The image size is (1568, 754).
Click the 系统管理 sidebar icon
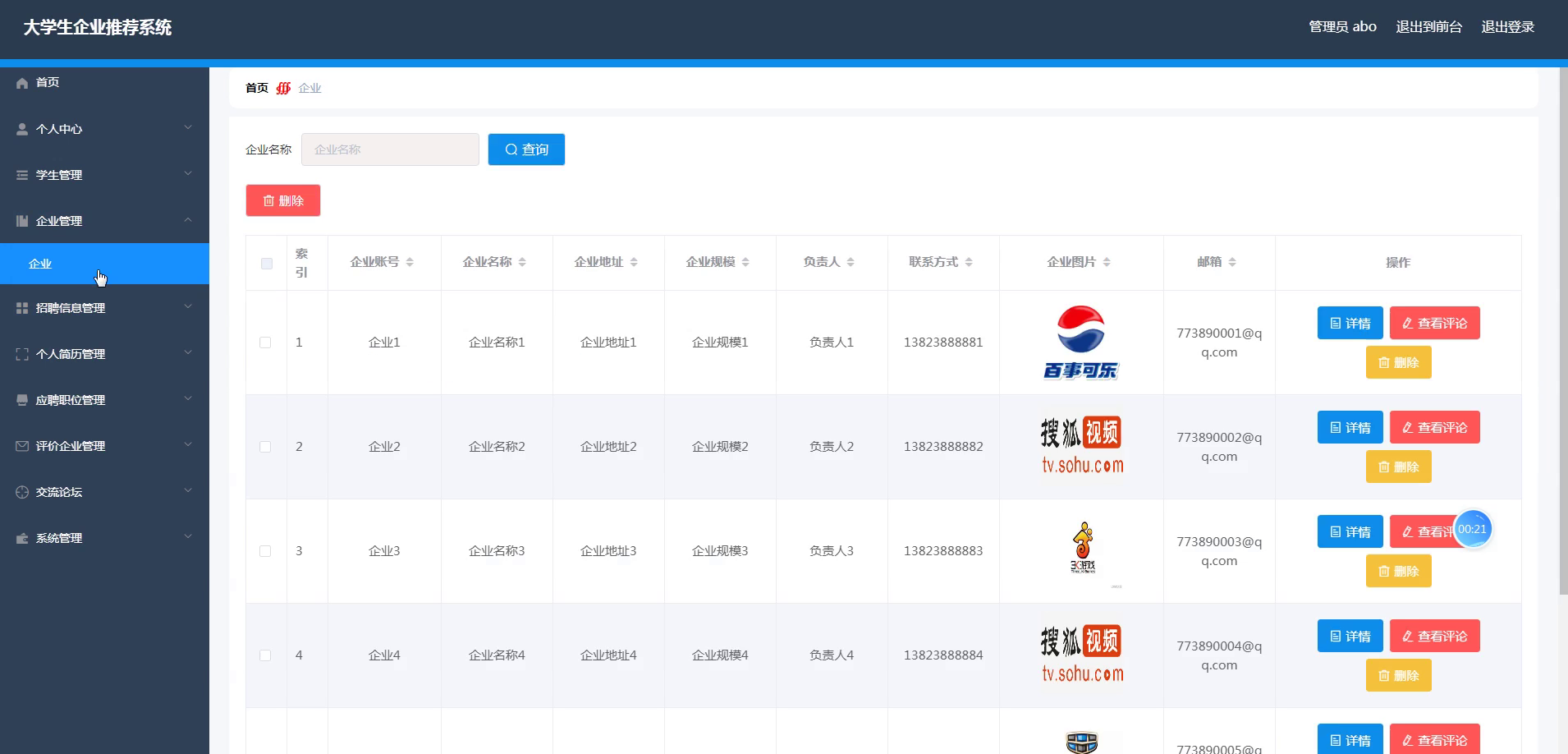point(22,538)
